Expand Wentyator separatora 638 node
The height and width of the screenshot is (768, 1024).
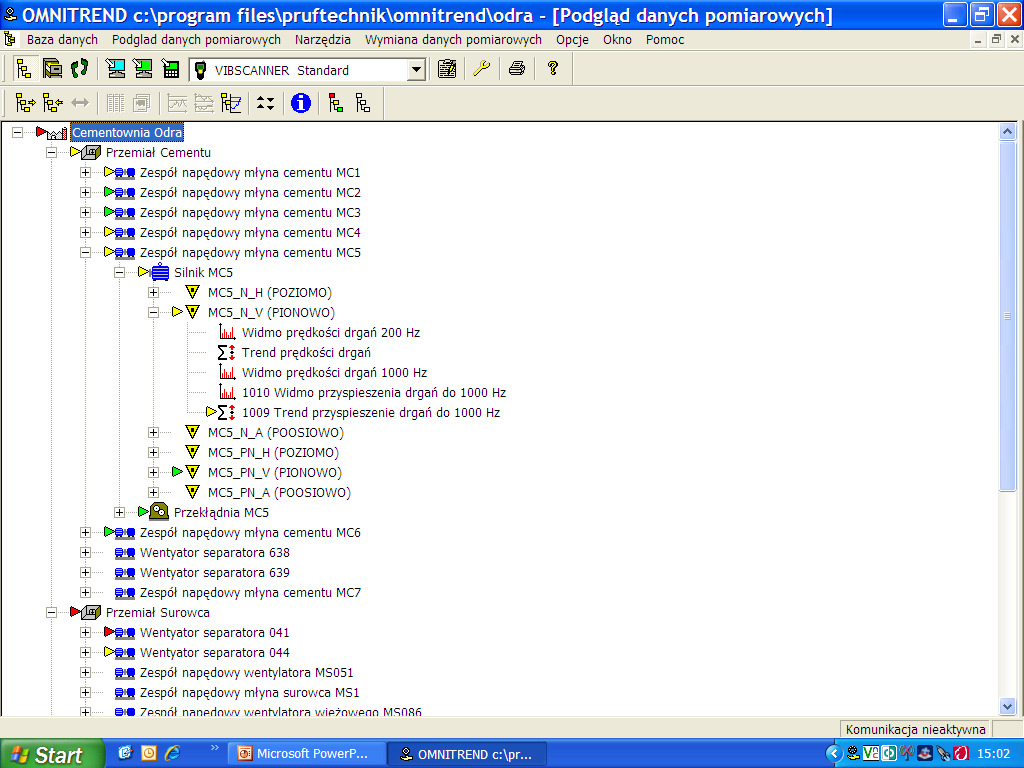(x=86, y=552)
